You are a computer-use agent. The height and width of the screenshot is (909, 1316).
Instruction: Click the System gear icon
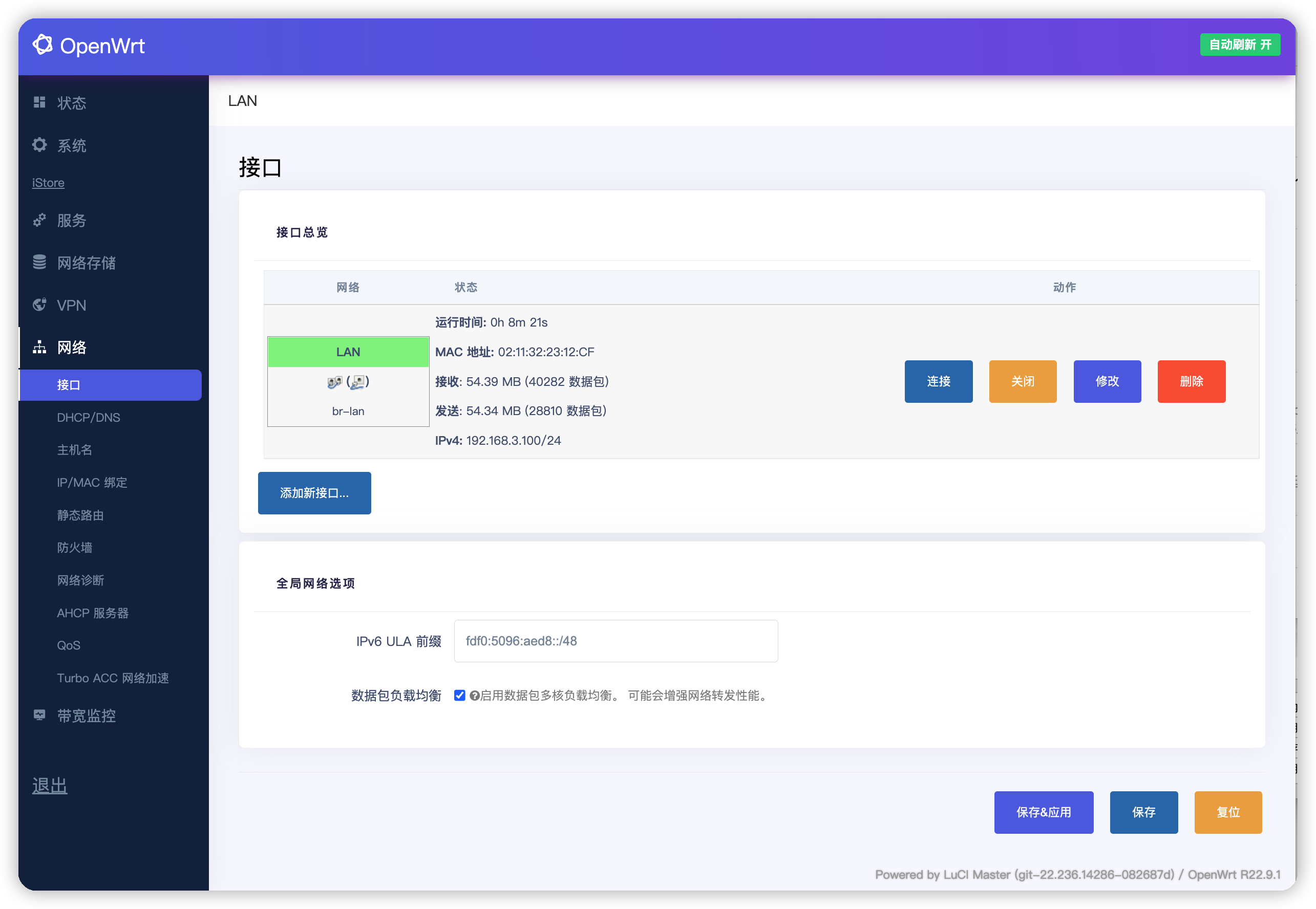click(x=39, y=145)
